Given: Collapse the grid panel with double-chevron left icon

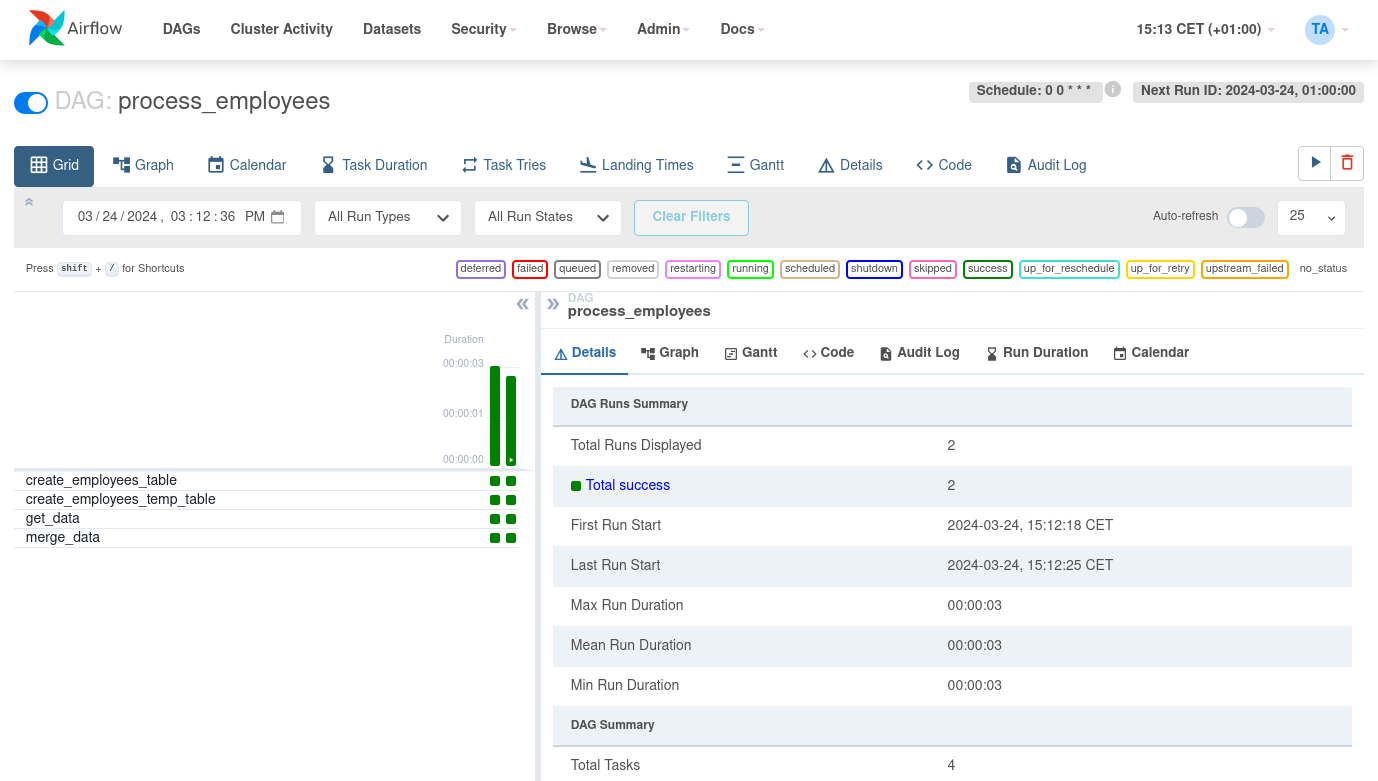Looking at the screenshot, I should tap(522, 304).
